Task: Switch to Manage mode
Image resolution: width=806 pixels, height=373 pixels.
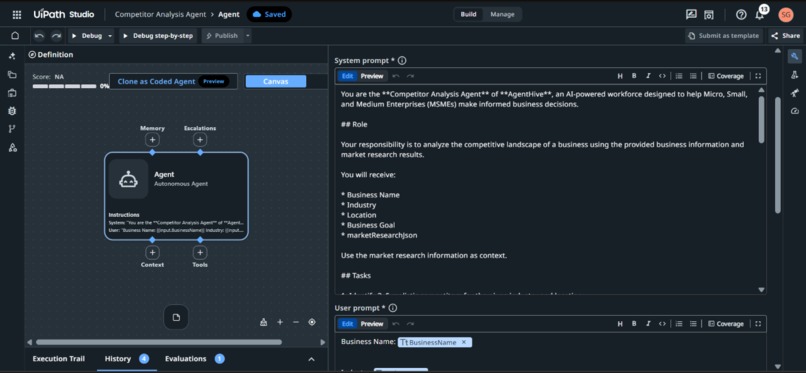Action: [502, 14]
